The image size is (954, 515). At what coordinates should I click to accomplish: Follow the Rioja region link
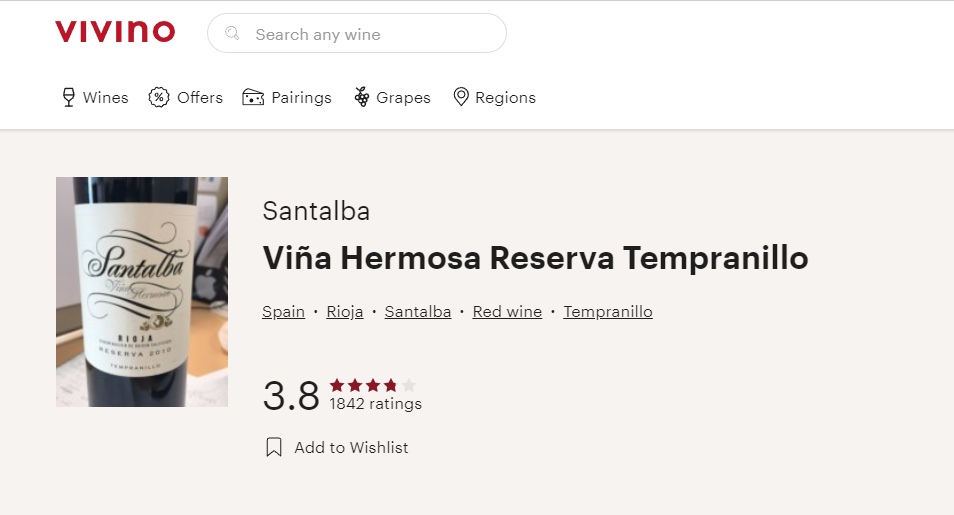(x=345, y=312)
